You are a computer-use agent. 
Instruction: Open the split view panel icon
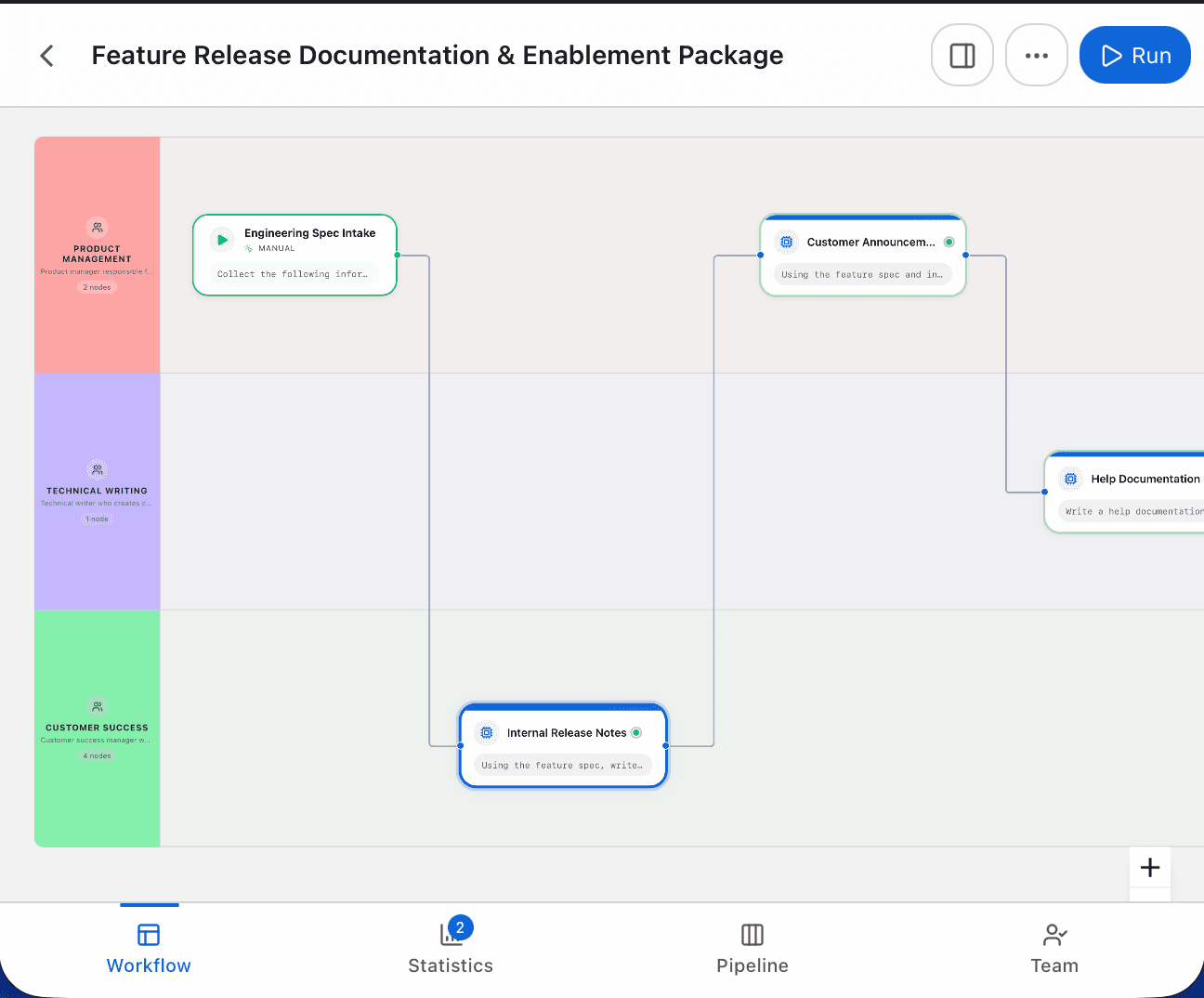tap(962, 55)
